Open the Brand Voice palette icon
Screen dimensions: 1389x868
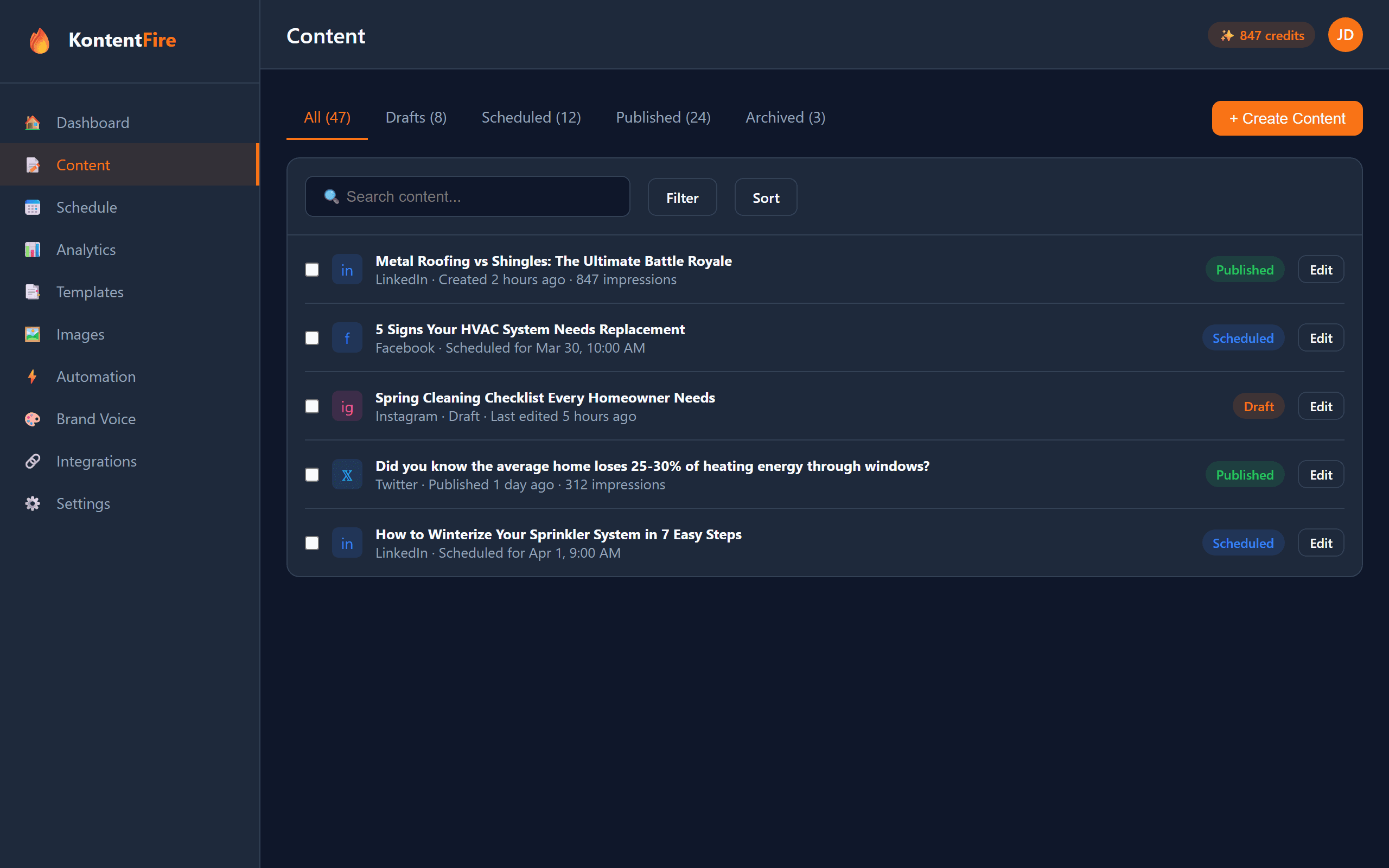(x=32, y=419)
